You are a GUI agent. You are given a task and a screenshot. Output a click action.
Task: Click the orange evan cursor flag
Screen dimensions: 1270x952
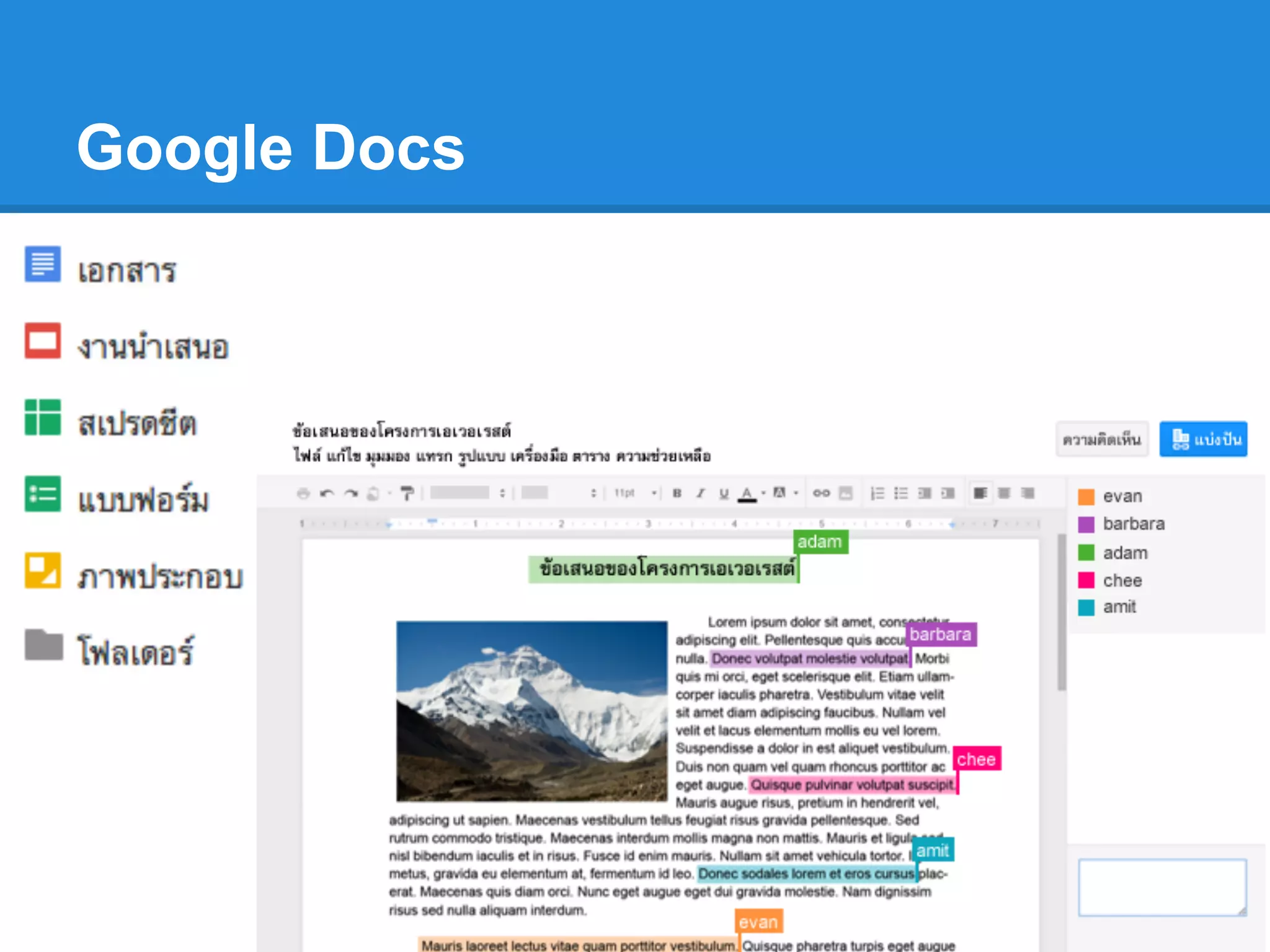[x=759, y=922]
